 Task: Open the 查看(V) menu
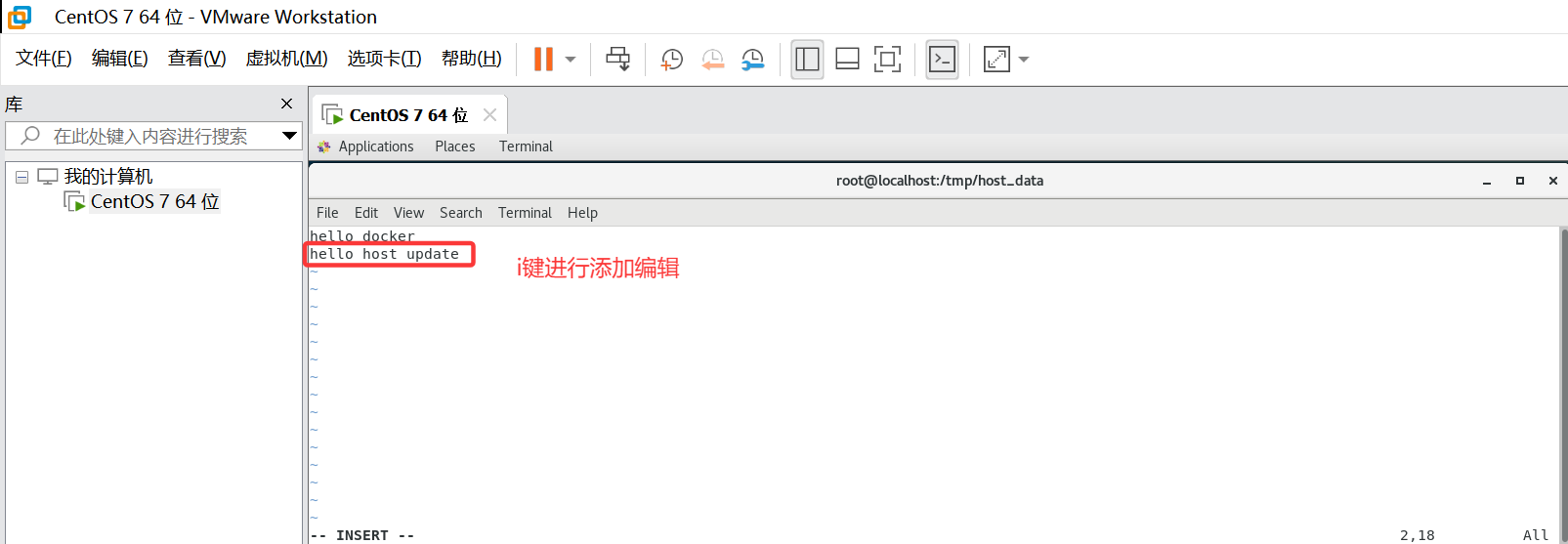tap(196, 59)
